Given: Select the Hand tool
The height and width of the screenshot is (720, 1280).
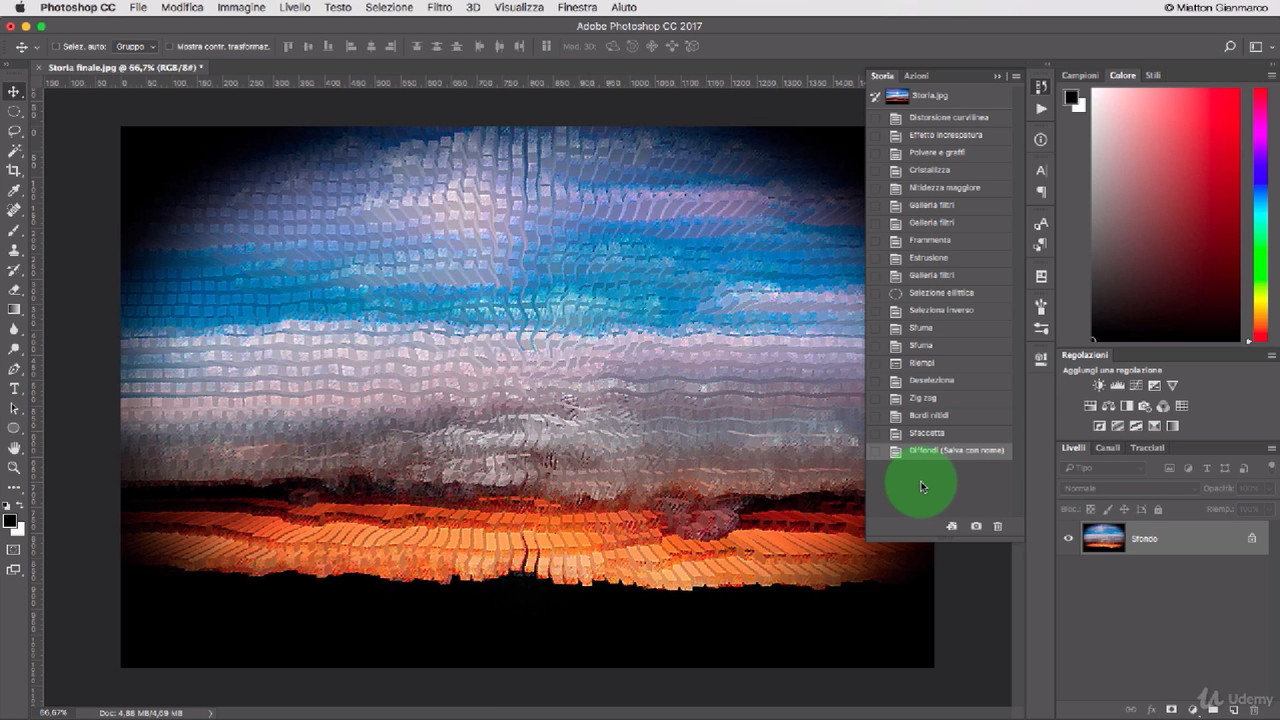Looking at the screenshot, I should pyautogui.click(x=14, y=448).
